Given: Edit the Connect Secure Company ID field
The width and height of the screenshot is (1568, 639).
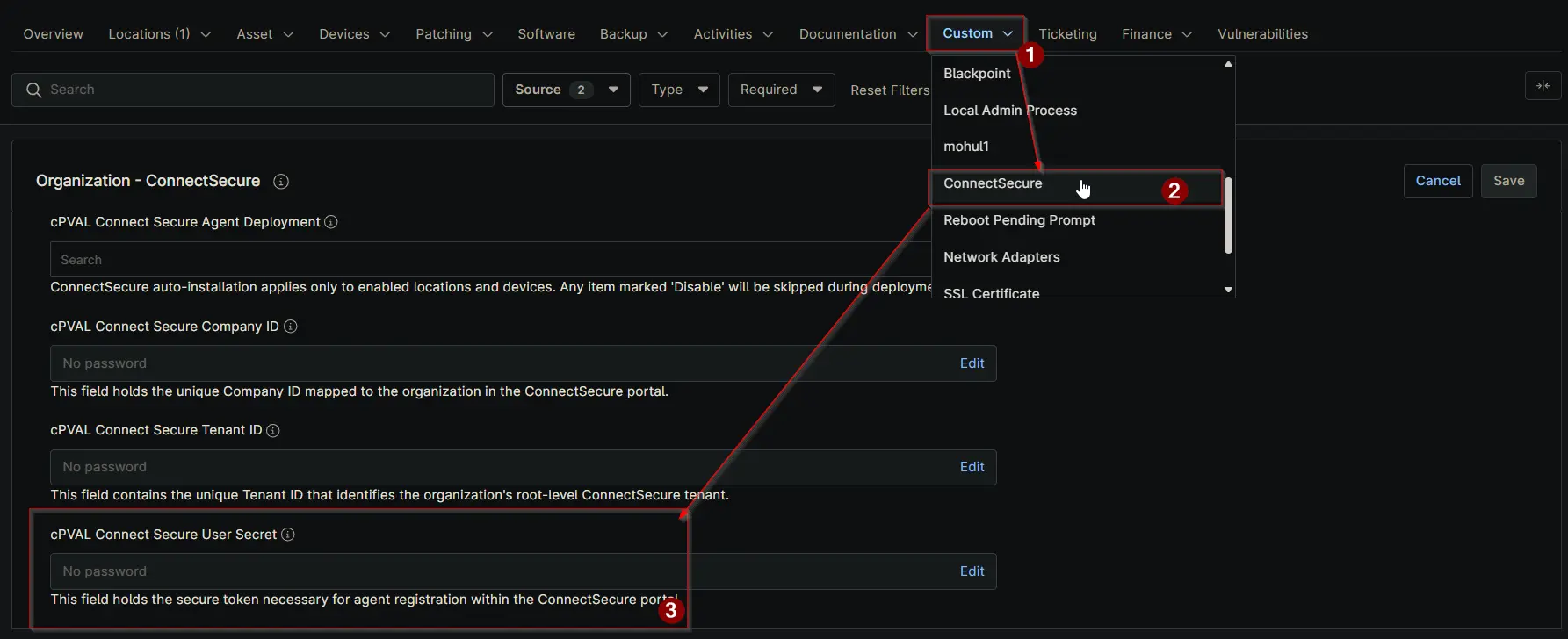Looking at the screenshot, I should [972, 363].
